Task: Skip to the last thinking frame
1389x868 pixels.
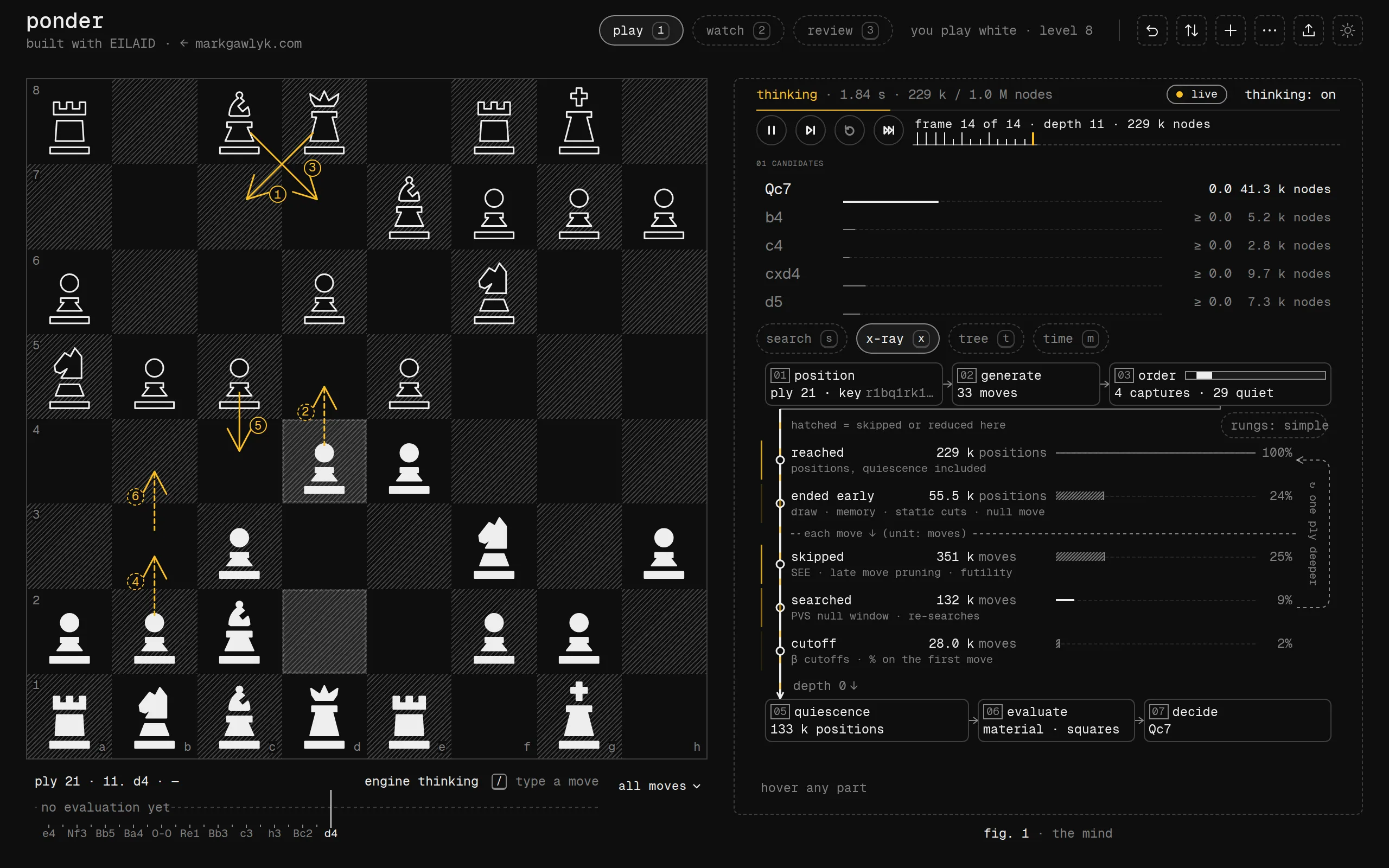Action: point(889,130)
